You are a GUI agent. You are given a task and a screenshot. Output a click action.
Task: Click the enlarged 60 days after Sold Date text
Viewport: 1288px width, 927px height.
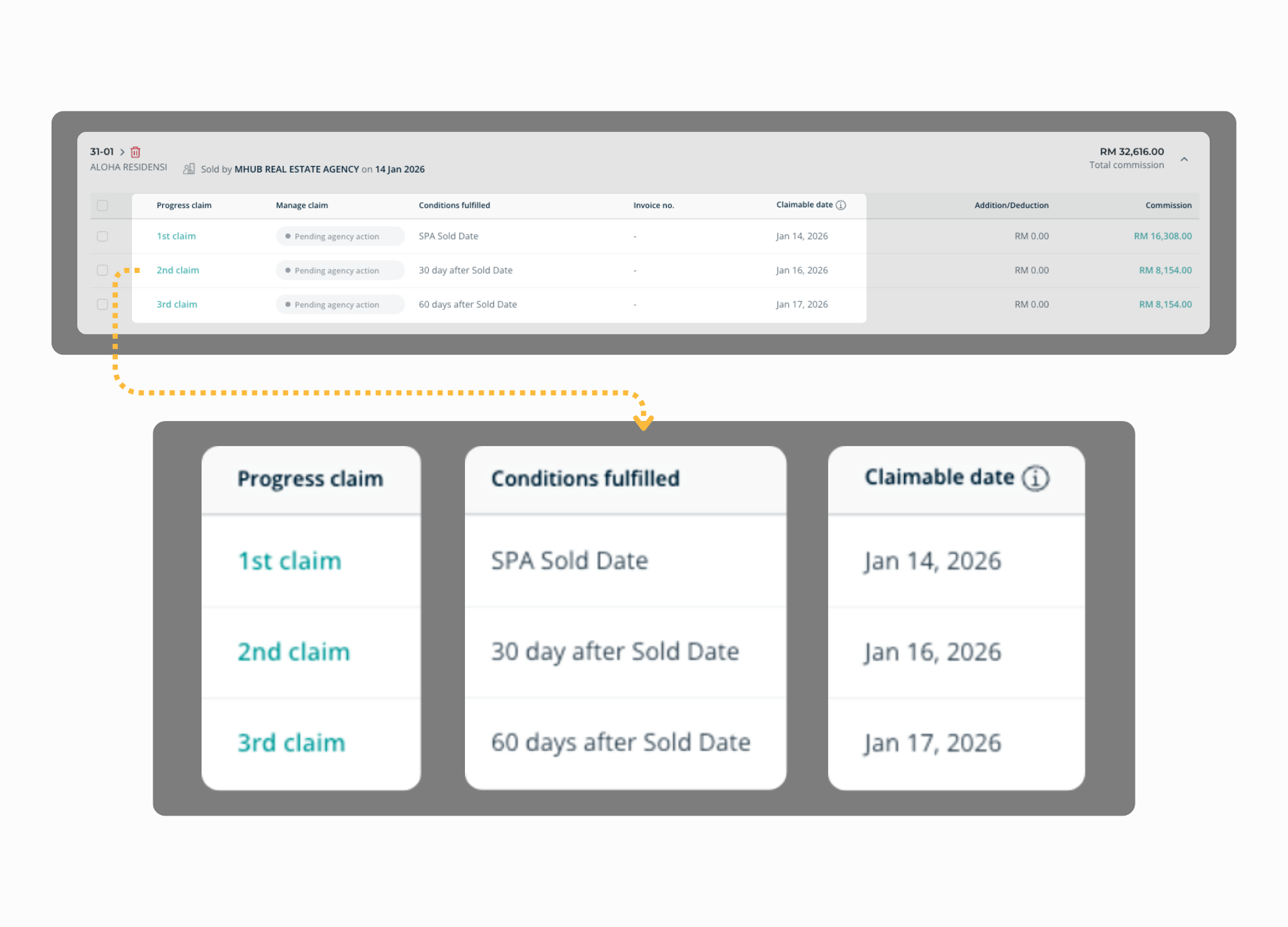coord(621,742)
